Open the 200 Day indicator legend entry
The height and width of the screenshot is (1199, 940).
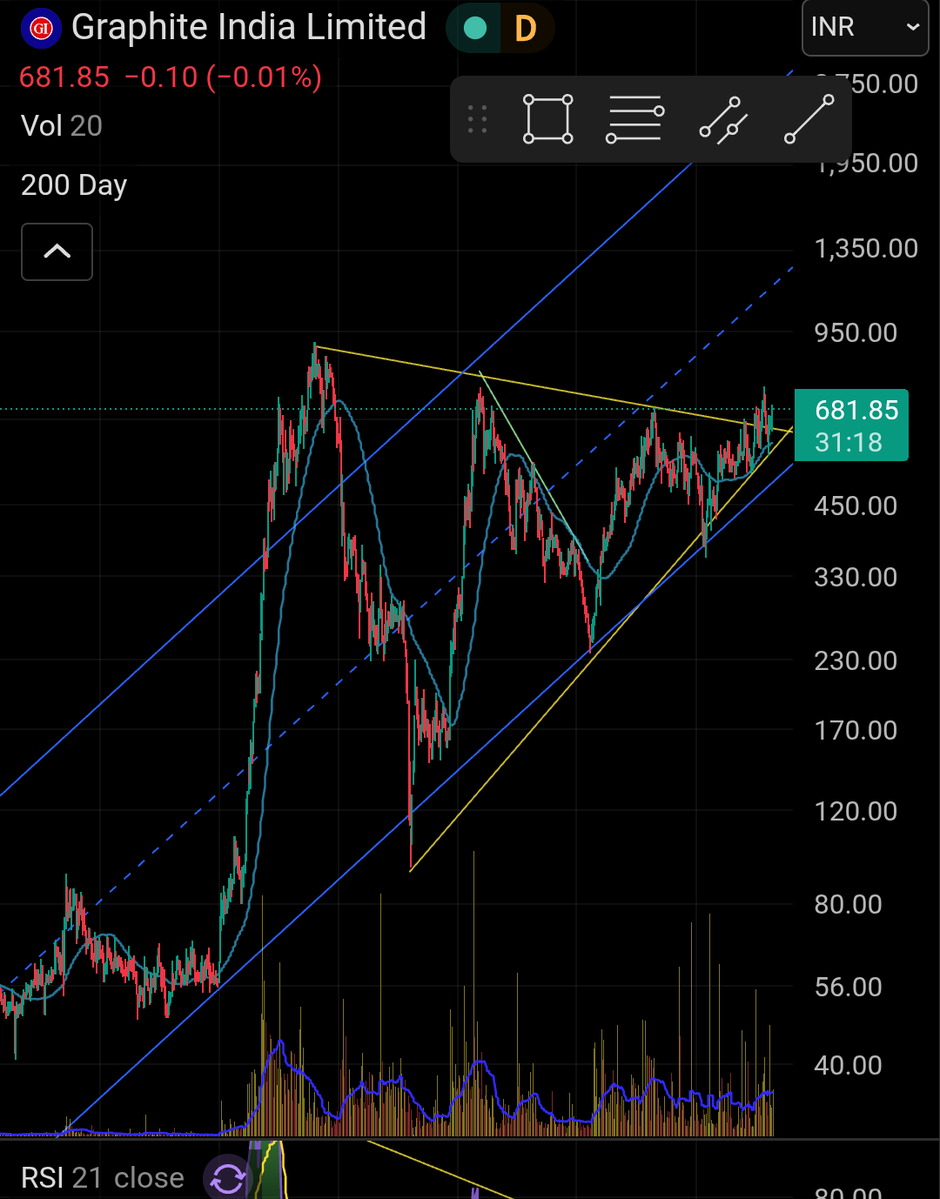pos(72,185)
